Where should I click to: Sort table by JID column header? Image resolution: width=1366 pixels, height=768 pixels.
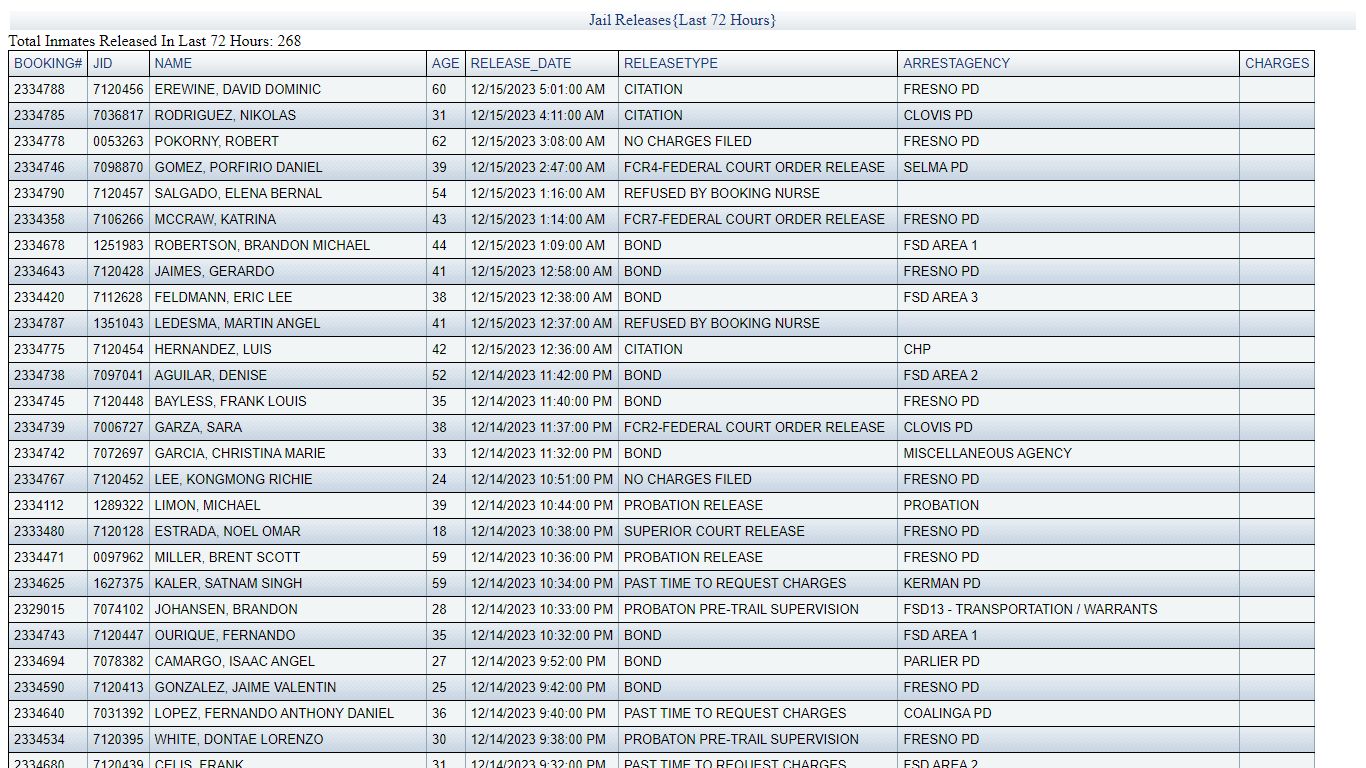[103, 63]
